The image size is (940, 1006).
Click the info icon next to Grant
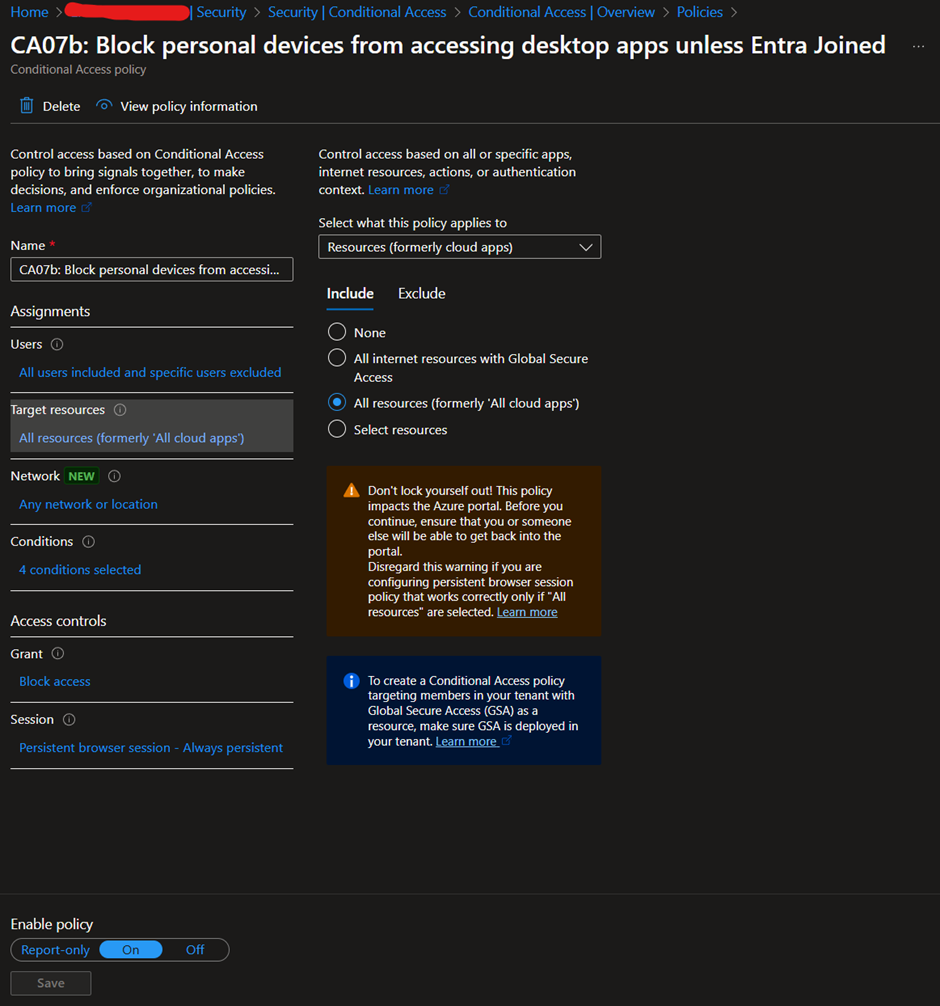(x=58, y=654)
